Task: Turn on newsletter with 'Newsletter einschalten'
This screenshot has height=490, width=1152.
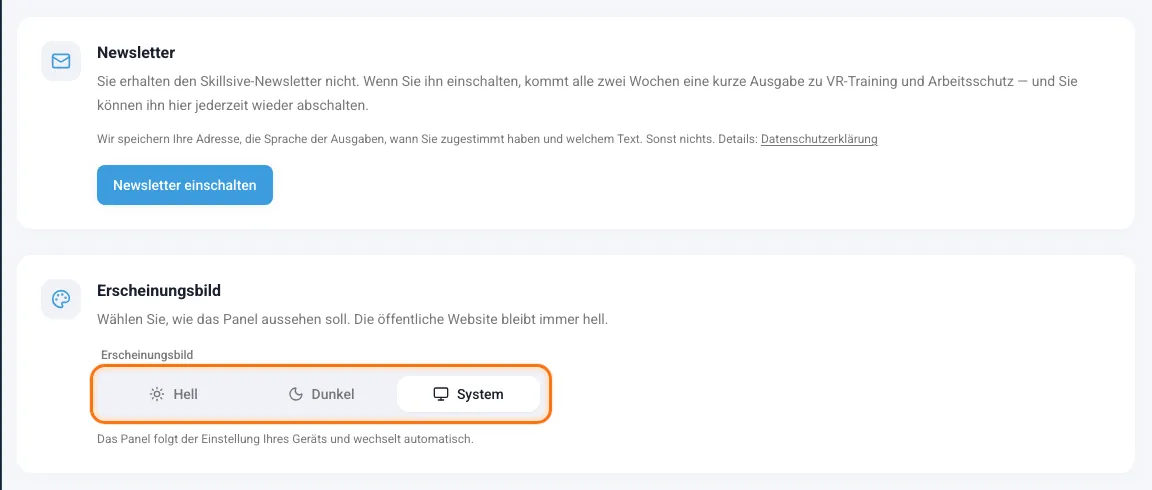Action: tap(184, 185)
